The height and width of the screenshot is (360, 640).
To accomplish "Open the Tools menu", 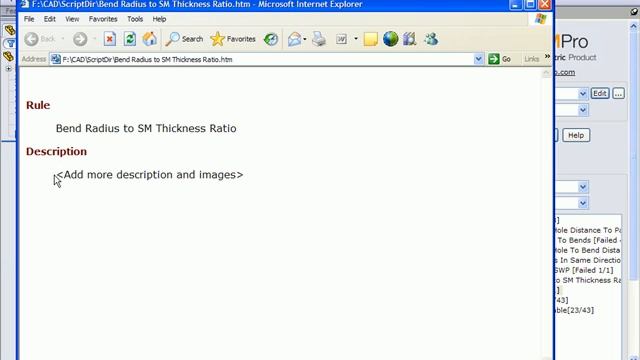I will click(x=135, y=19).
